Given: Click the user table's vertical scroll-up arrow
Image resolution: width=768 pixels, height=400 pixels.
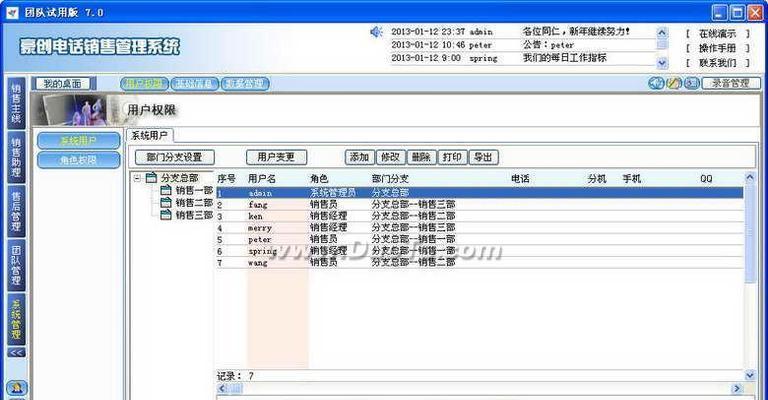Looking at the screenshot, I should (x=749, y=177).
